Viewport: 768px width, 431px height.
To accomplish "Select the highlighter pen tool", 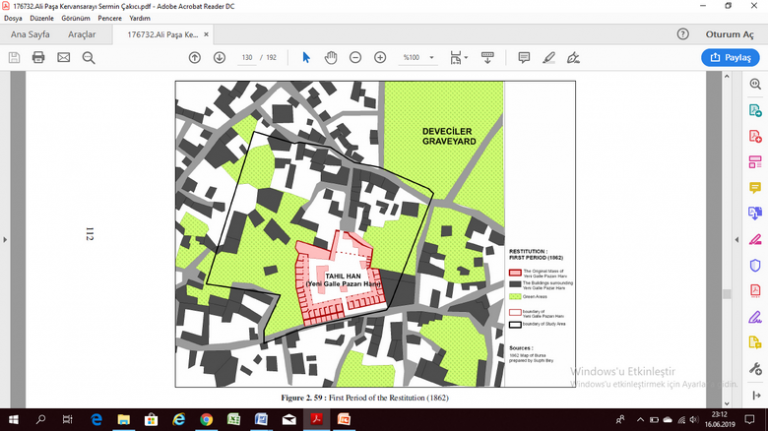I will pyautogui.click(x=548, y=57).
